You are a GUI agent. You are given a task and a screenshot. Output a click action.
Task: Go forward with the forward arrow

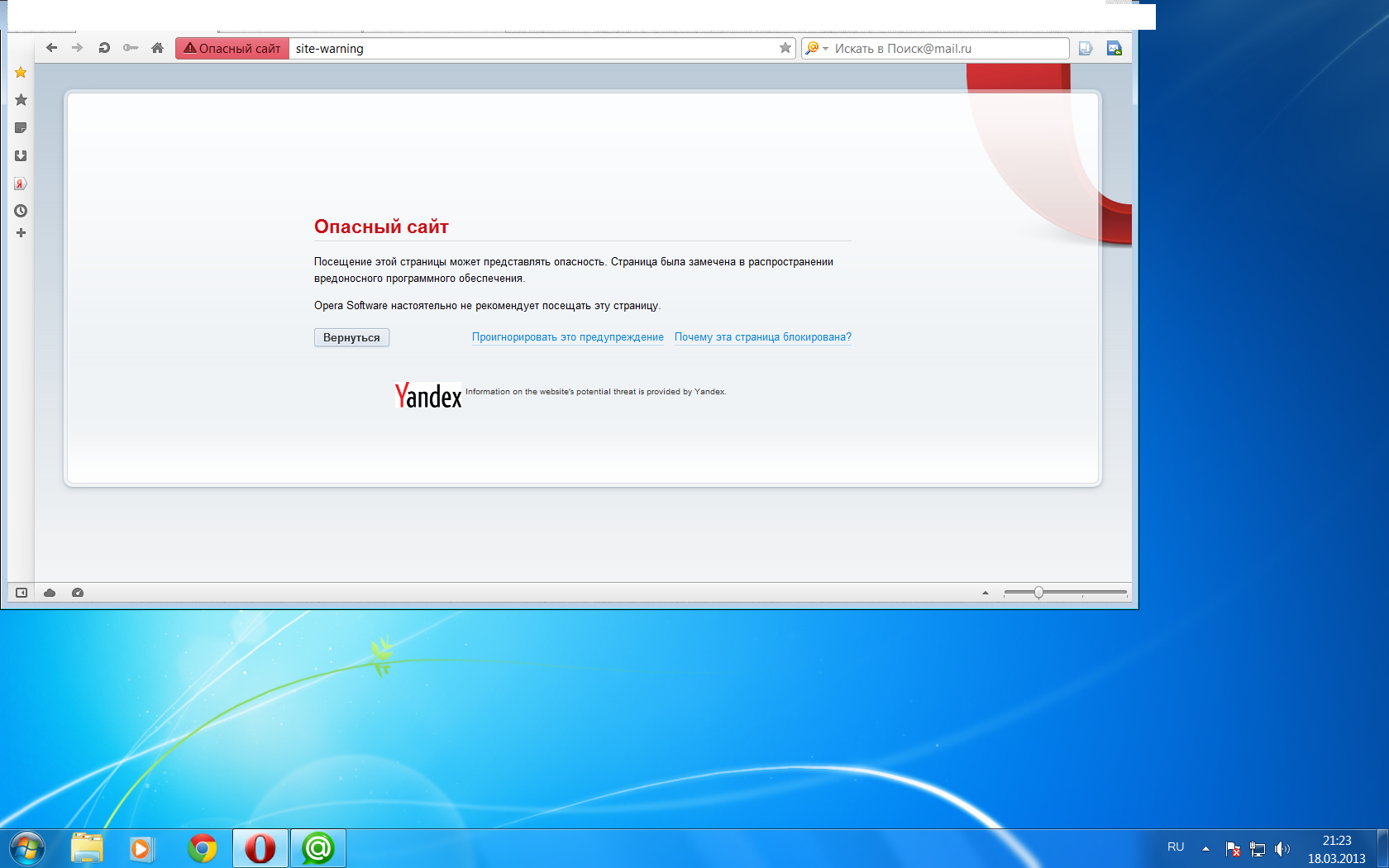[x=78, y=48]
